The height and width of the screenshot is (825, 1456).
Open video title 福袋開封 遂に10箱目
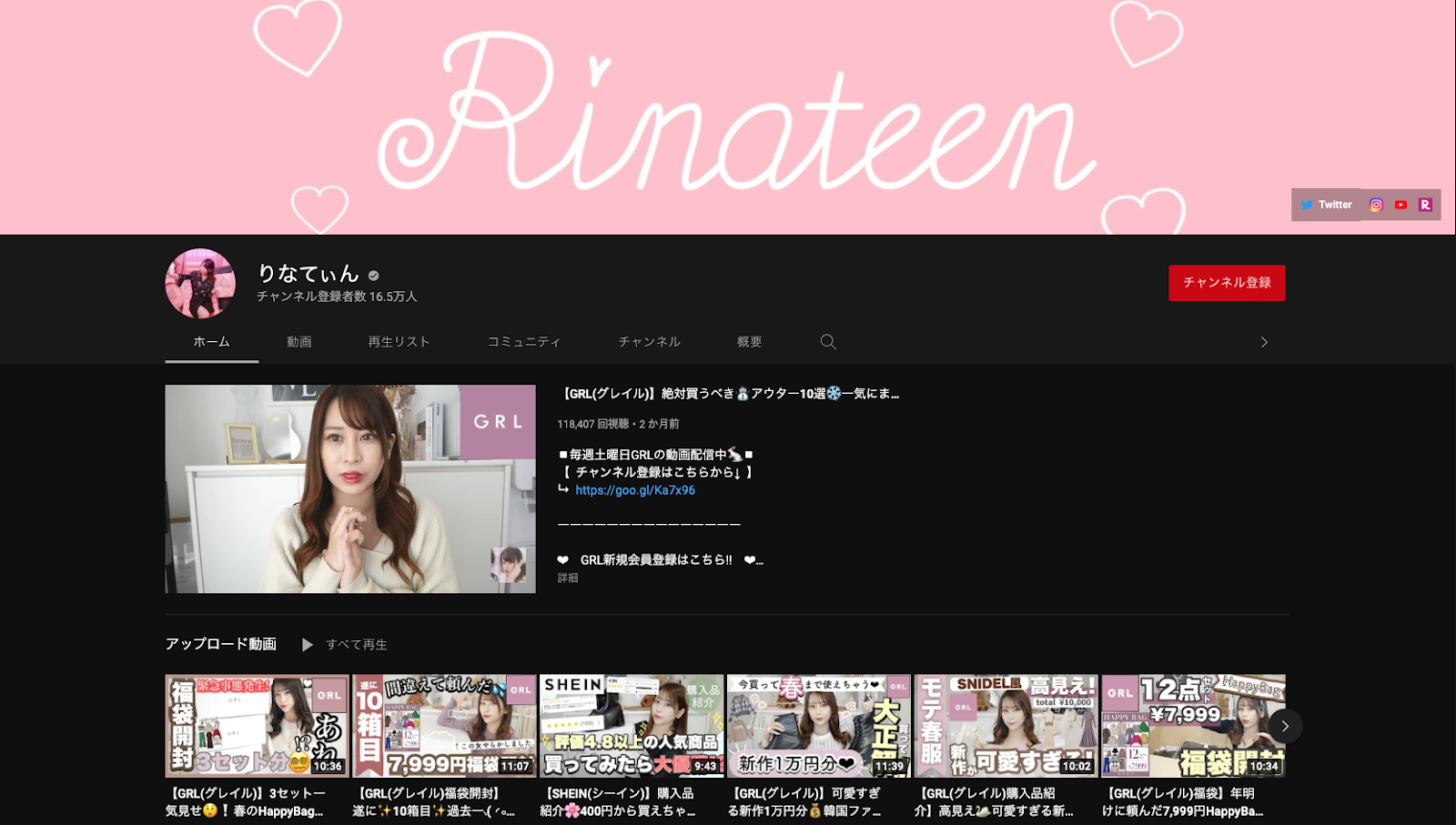[434, 802]
